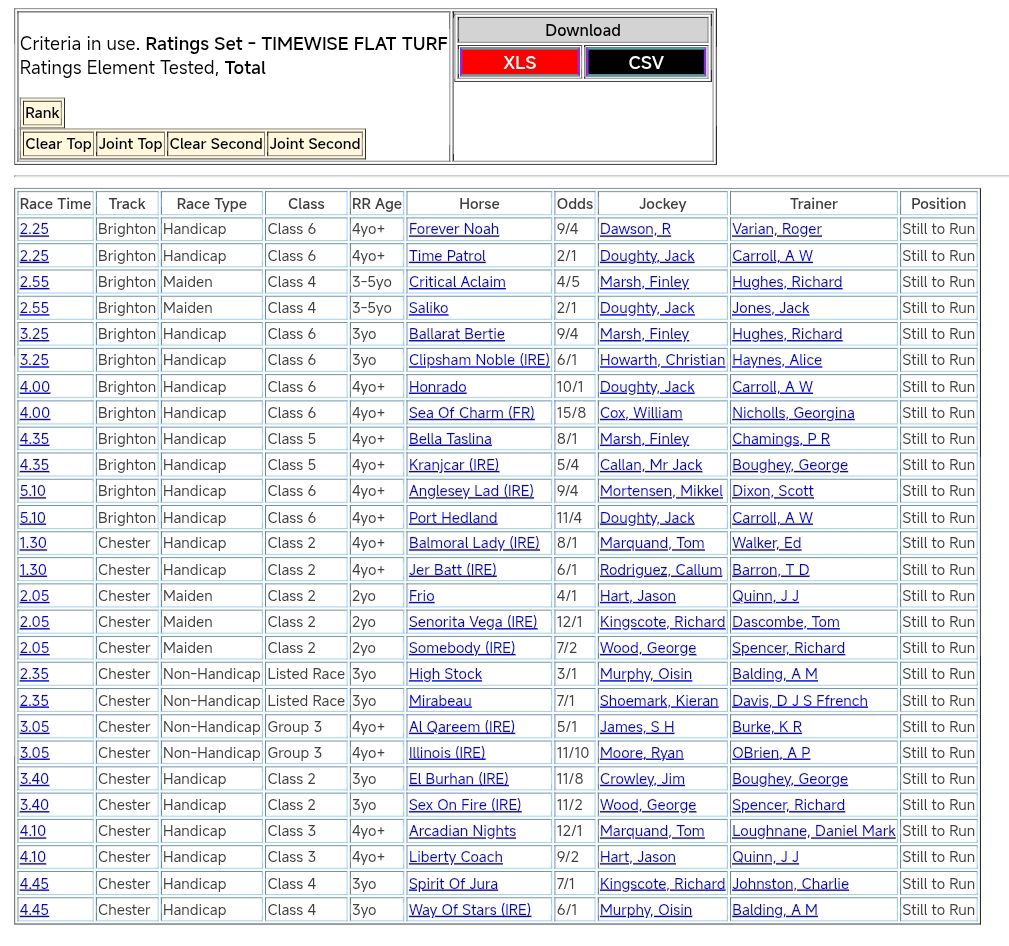The height and width of the screenshot is (946, 1009).
Task: Click the High Stock horse link
Action: (x=445, y=674)
